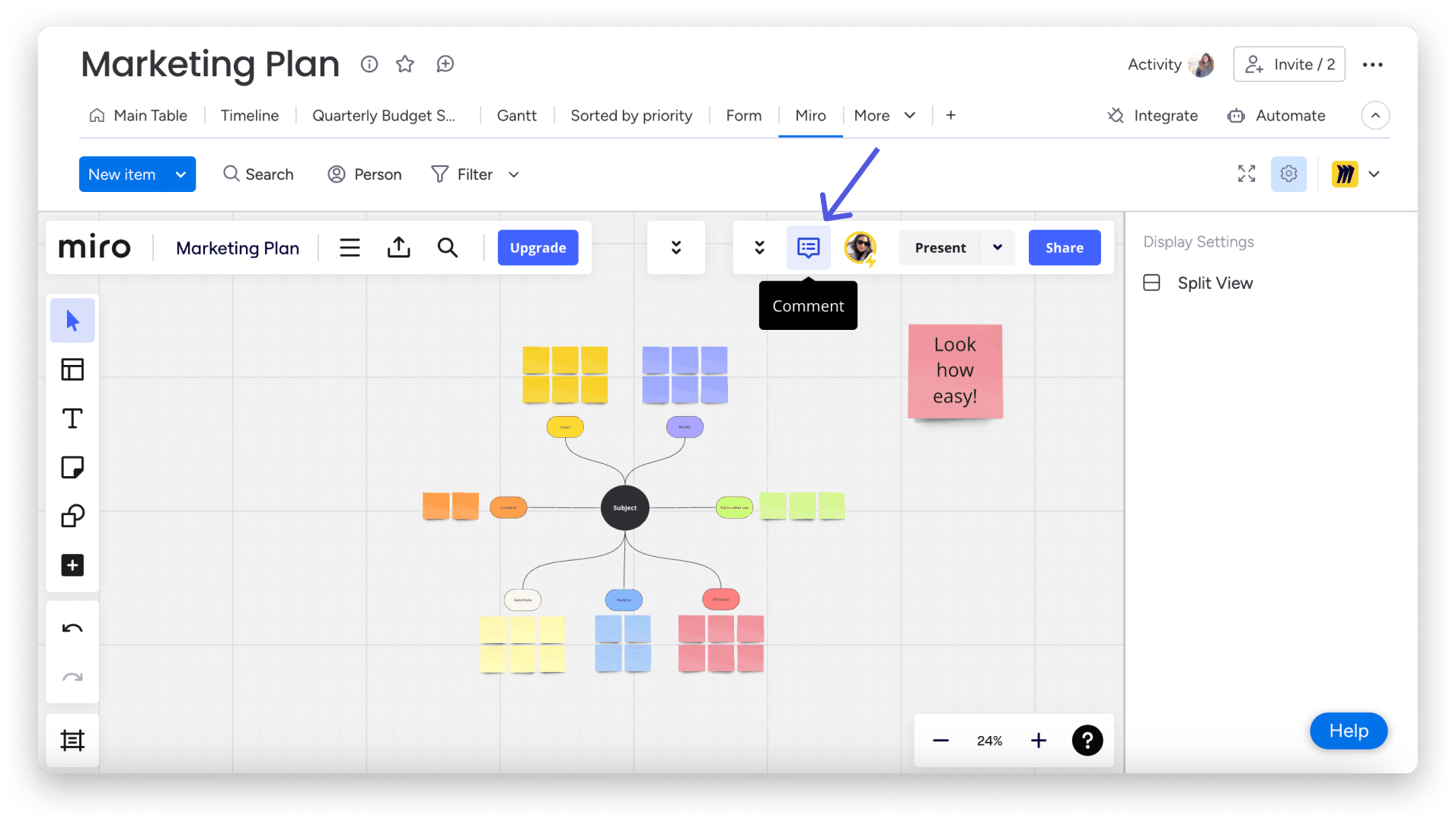Open Miro board search magnifier
The image size is (1456, 819).
448,248
